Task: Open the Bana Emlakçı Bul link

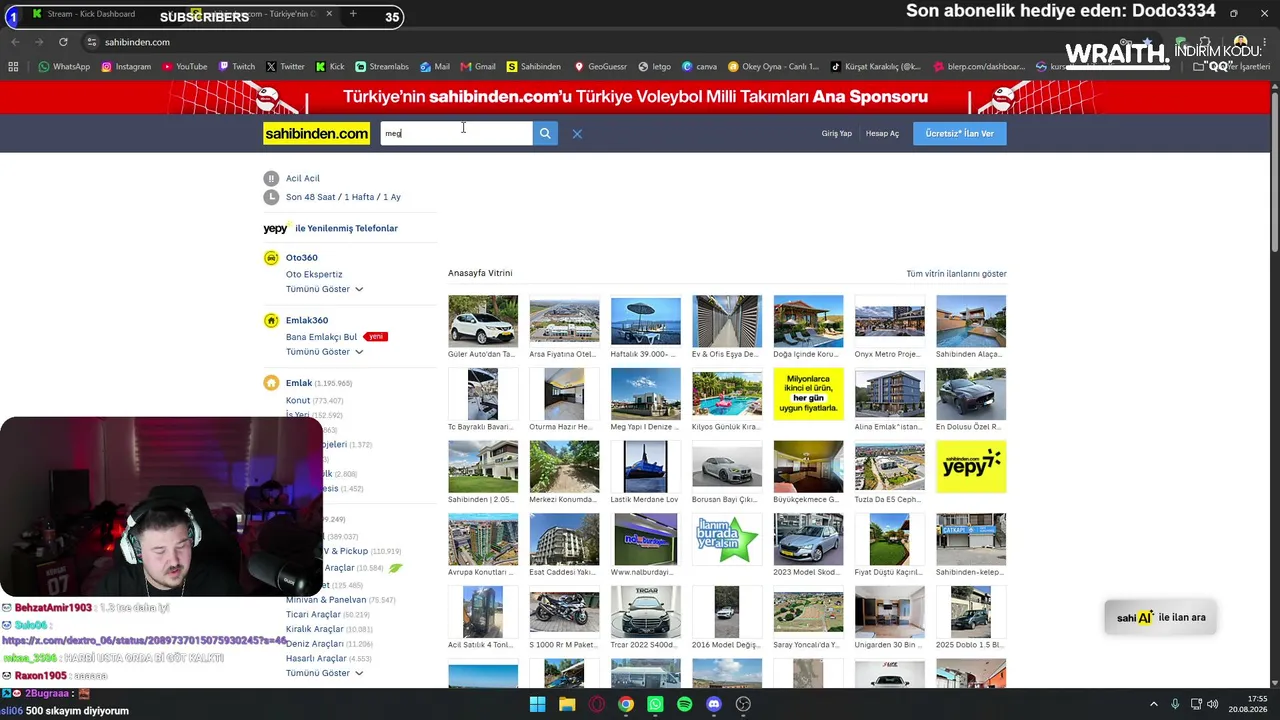Action: coord(321,337)
